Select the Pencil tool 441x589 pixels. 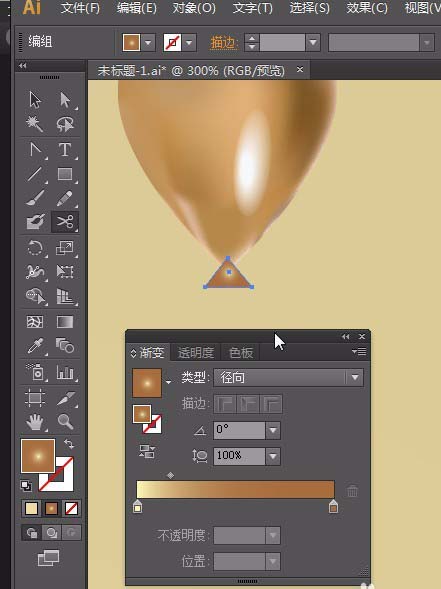65,198
